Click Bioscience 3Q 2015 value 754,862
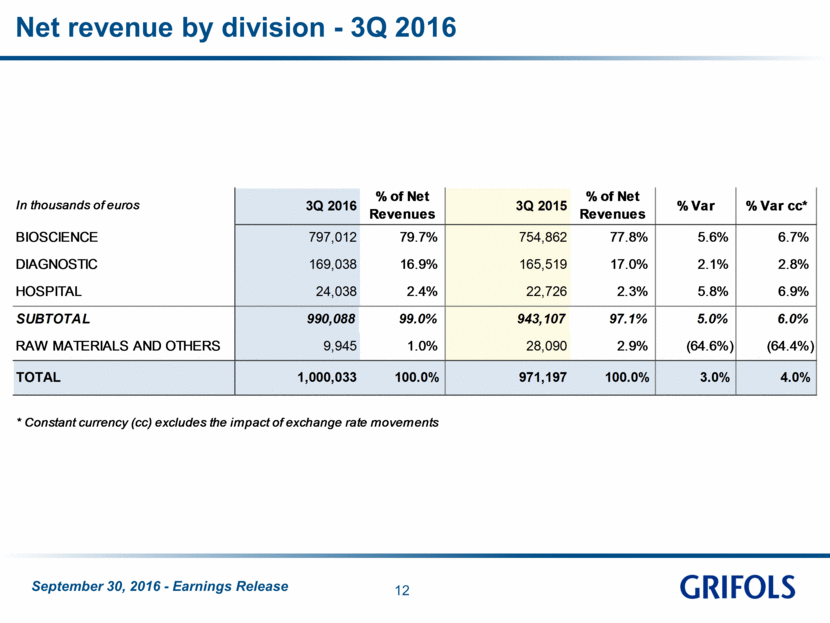 click(x=543, y=237)
